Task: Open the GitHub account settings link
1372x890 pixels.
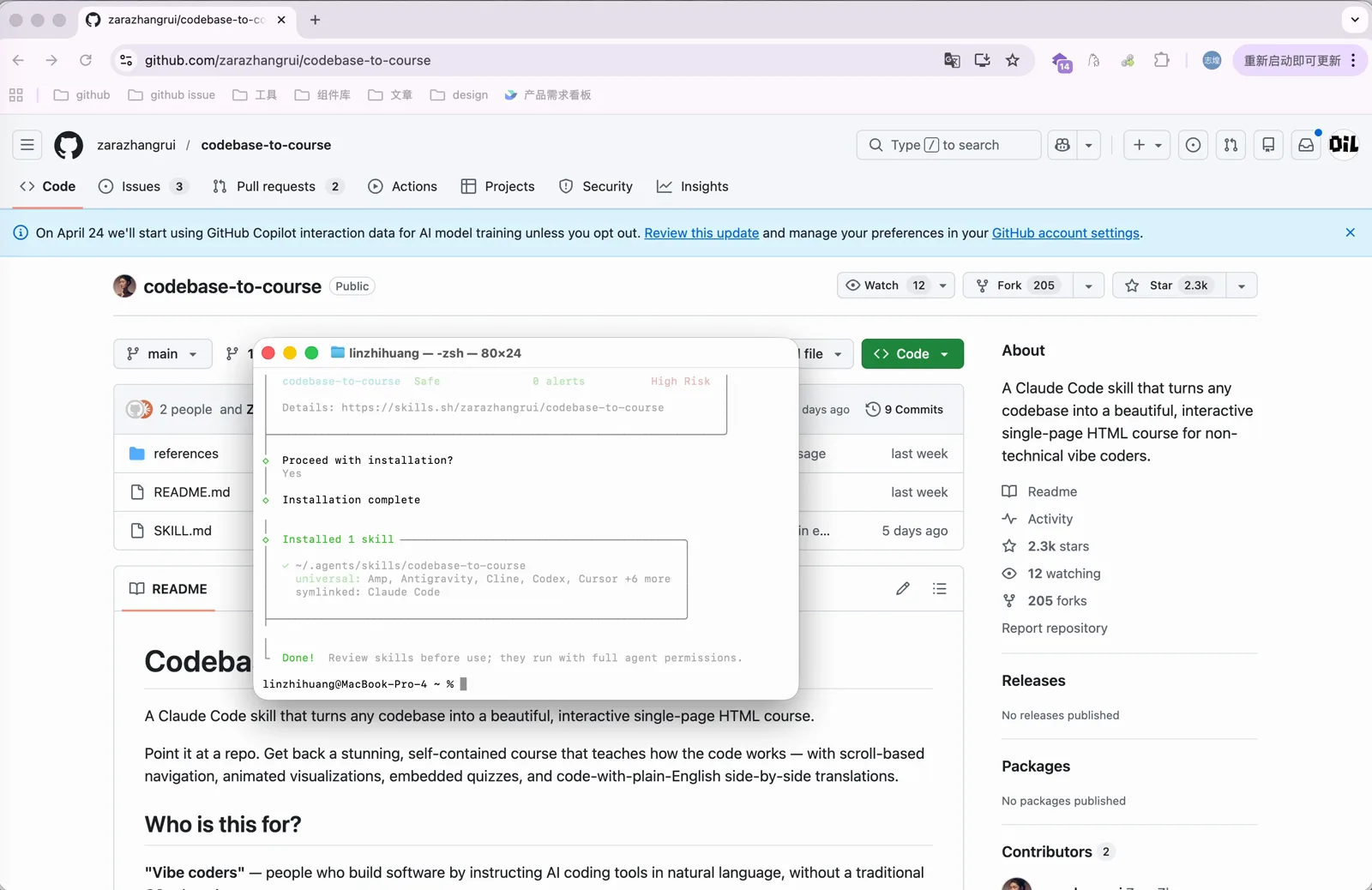Action: click(1066, 233)
